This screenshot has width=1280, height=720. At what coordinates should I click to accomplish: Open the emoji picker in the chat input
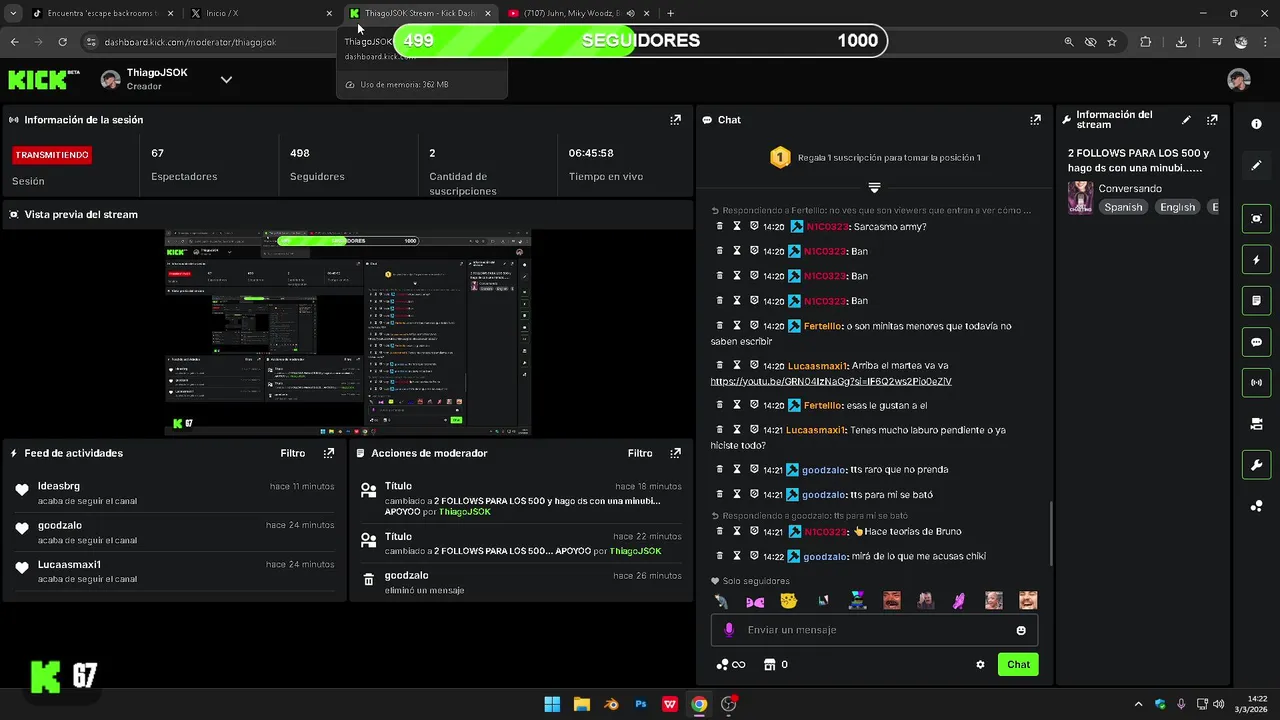click(1021, 630)
